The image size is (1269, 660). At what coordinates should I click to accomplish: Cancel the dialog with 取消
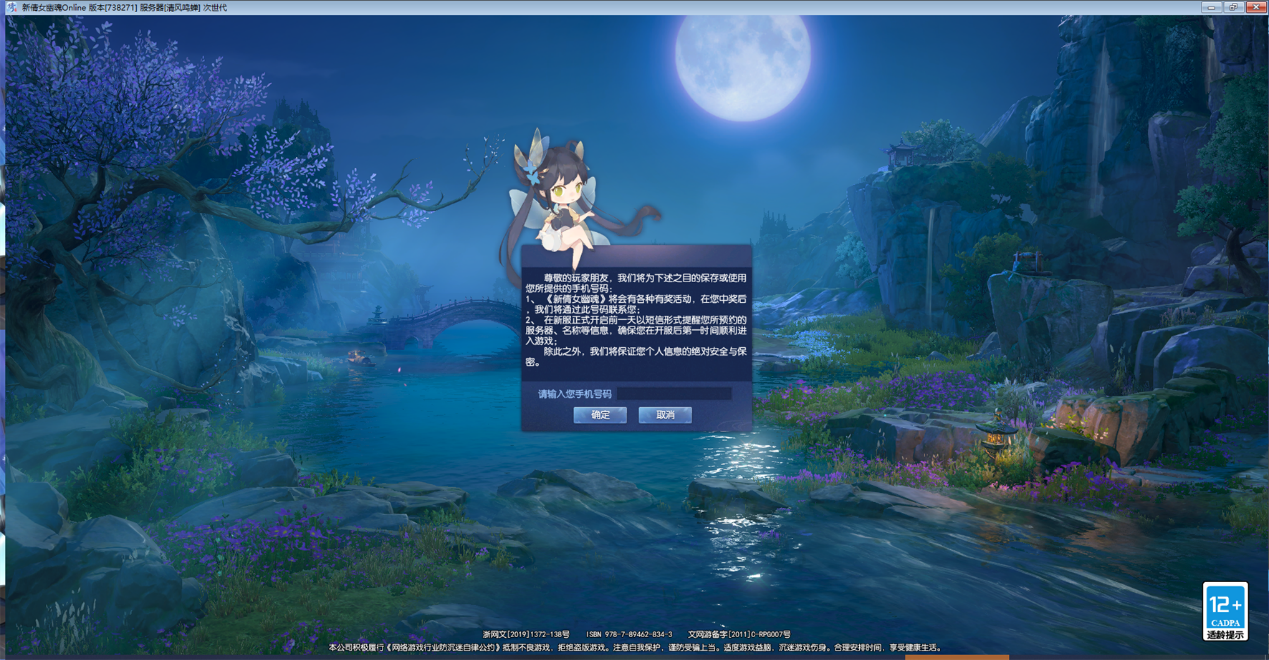pyautogui.click(x=665, y=415)
